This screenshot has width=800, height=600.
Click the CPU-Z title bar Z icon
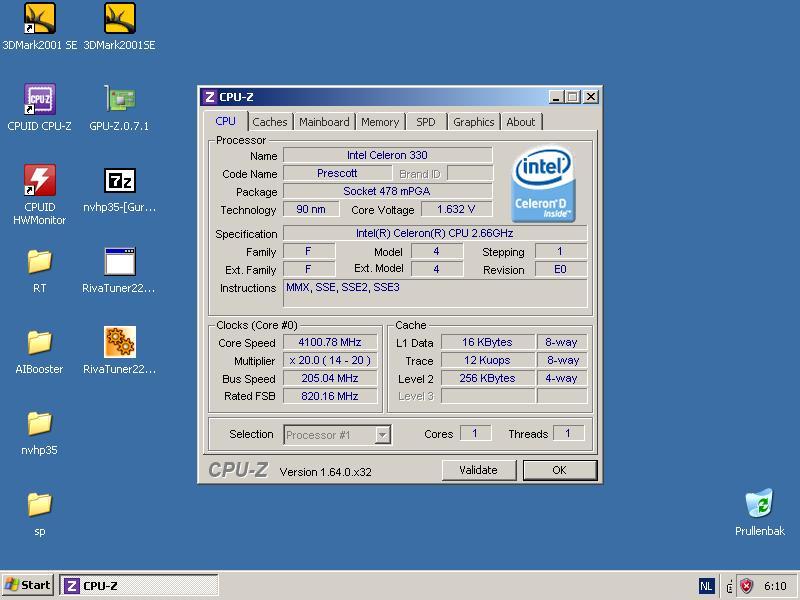pyautogui.click(x=209, y=97)
